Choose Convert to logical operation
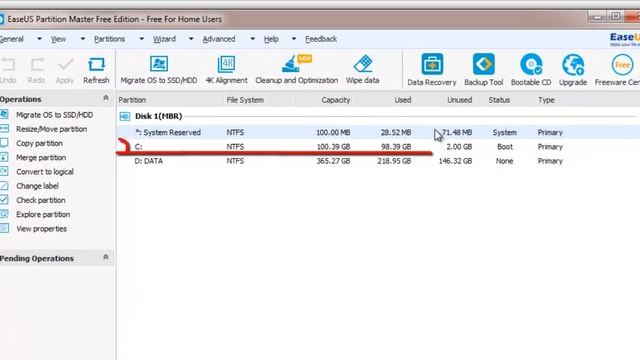640x360 pixels. pos(45,172)
